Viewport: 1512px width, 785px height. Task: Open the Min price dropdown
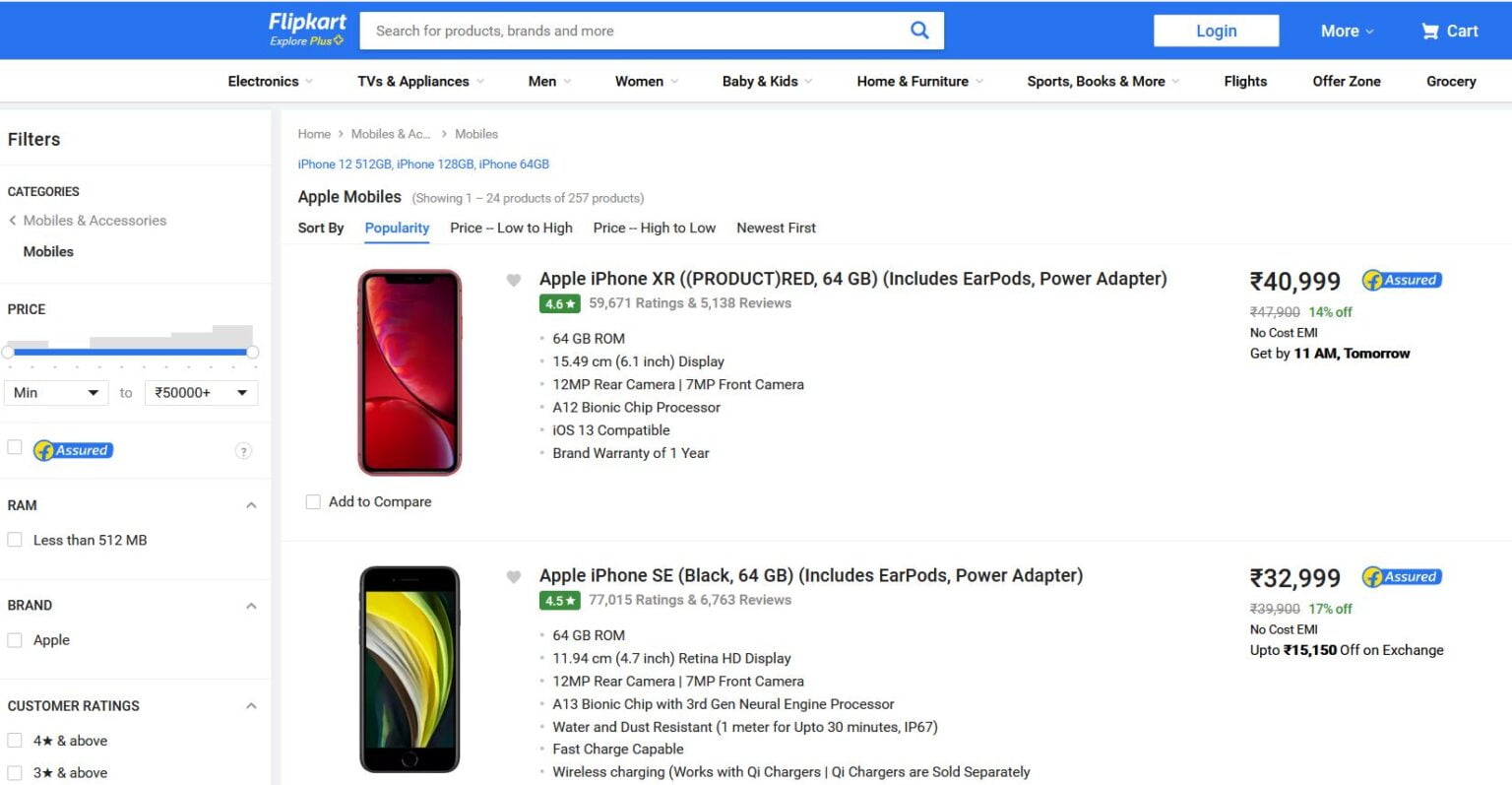point(55,392)
